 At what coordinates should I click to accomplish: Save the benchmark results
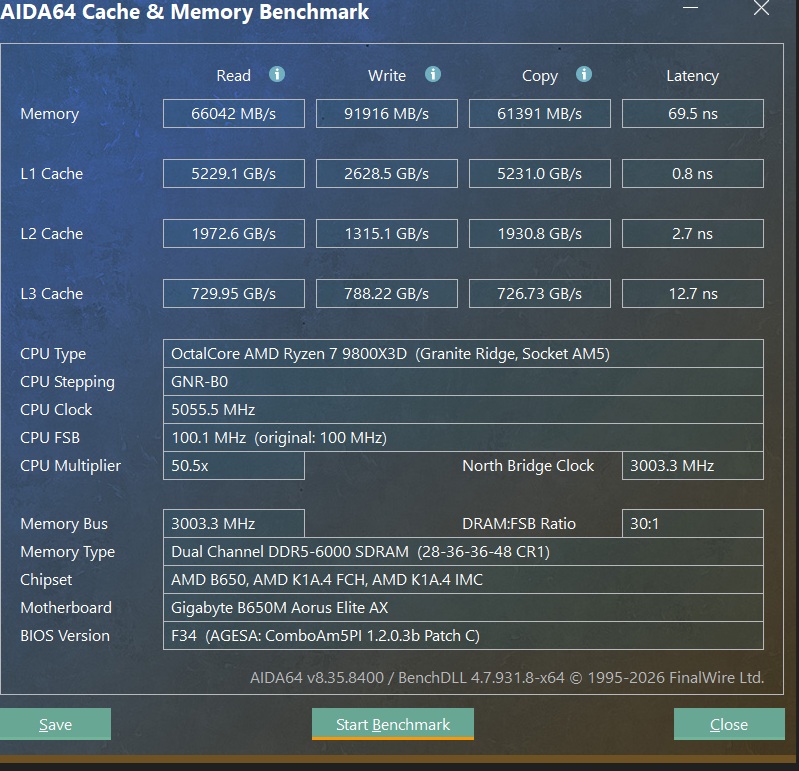[55, 724]
